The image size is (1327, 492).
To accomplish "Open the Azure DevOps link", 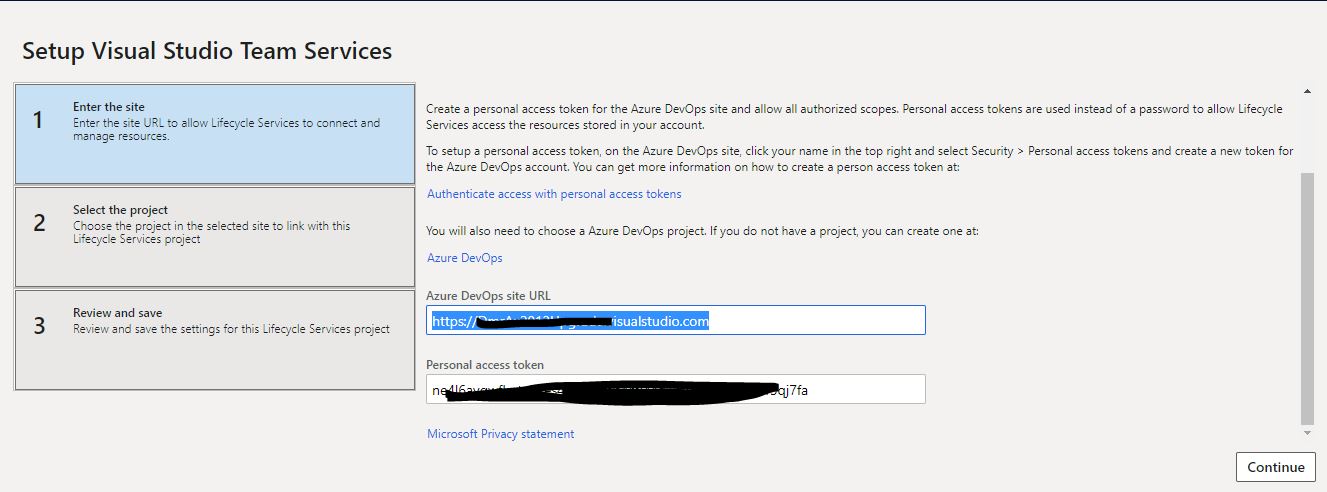I will 465,258.
